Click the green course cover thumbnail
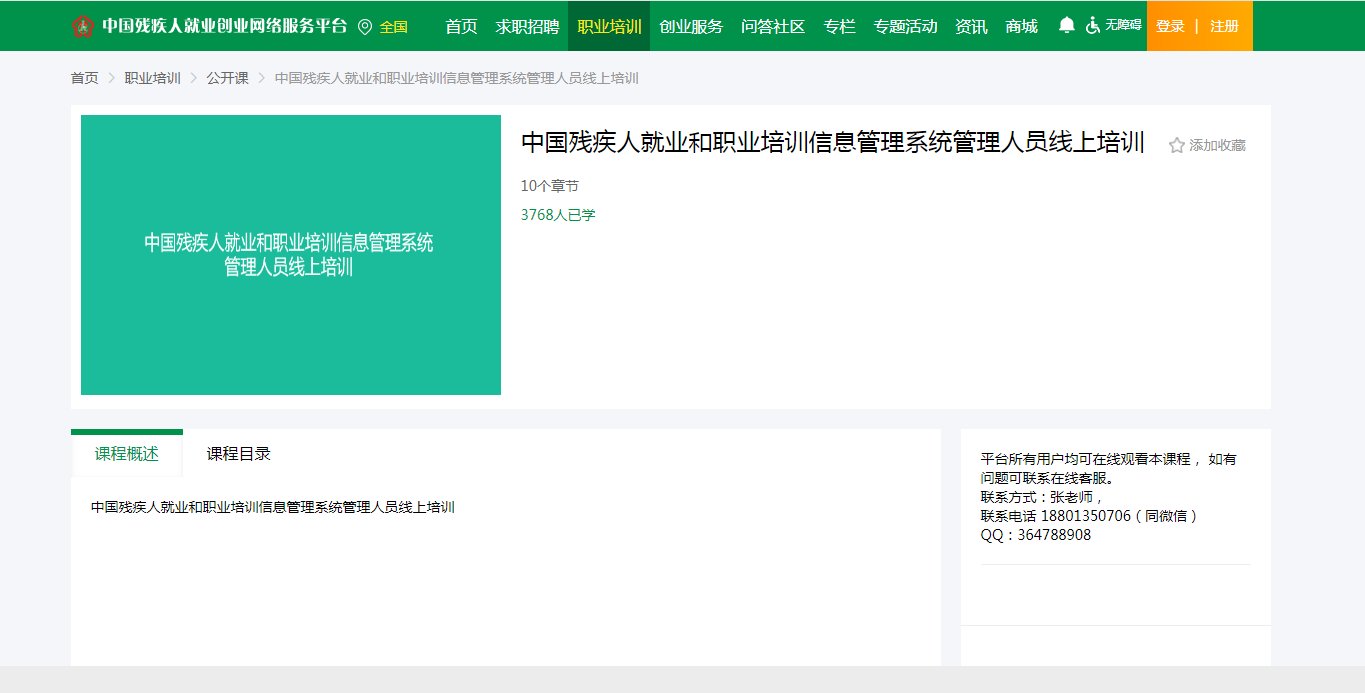1365x693 pixels. coord(291,255)
